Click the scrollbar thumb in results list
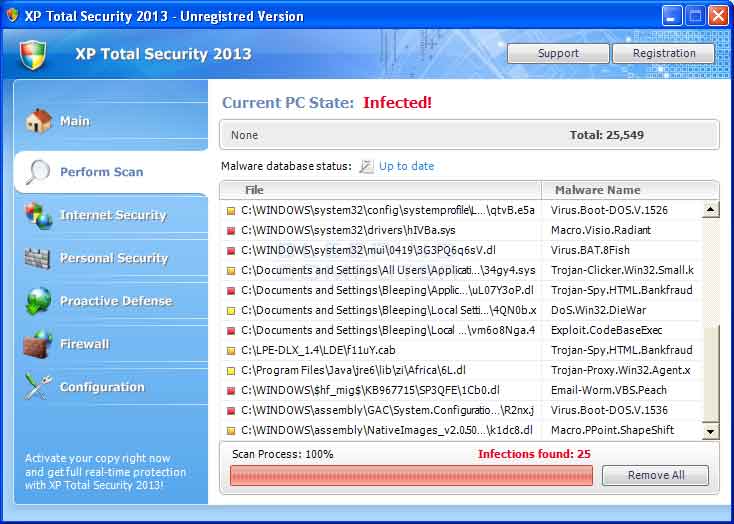Viewport: 734px width, 524px height. (711, 375)
